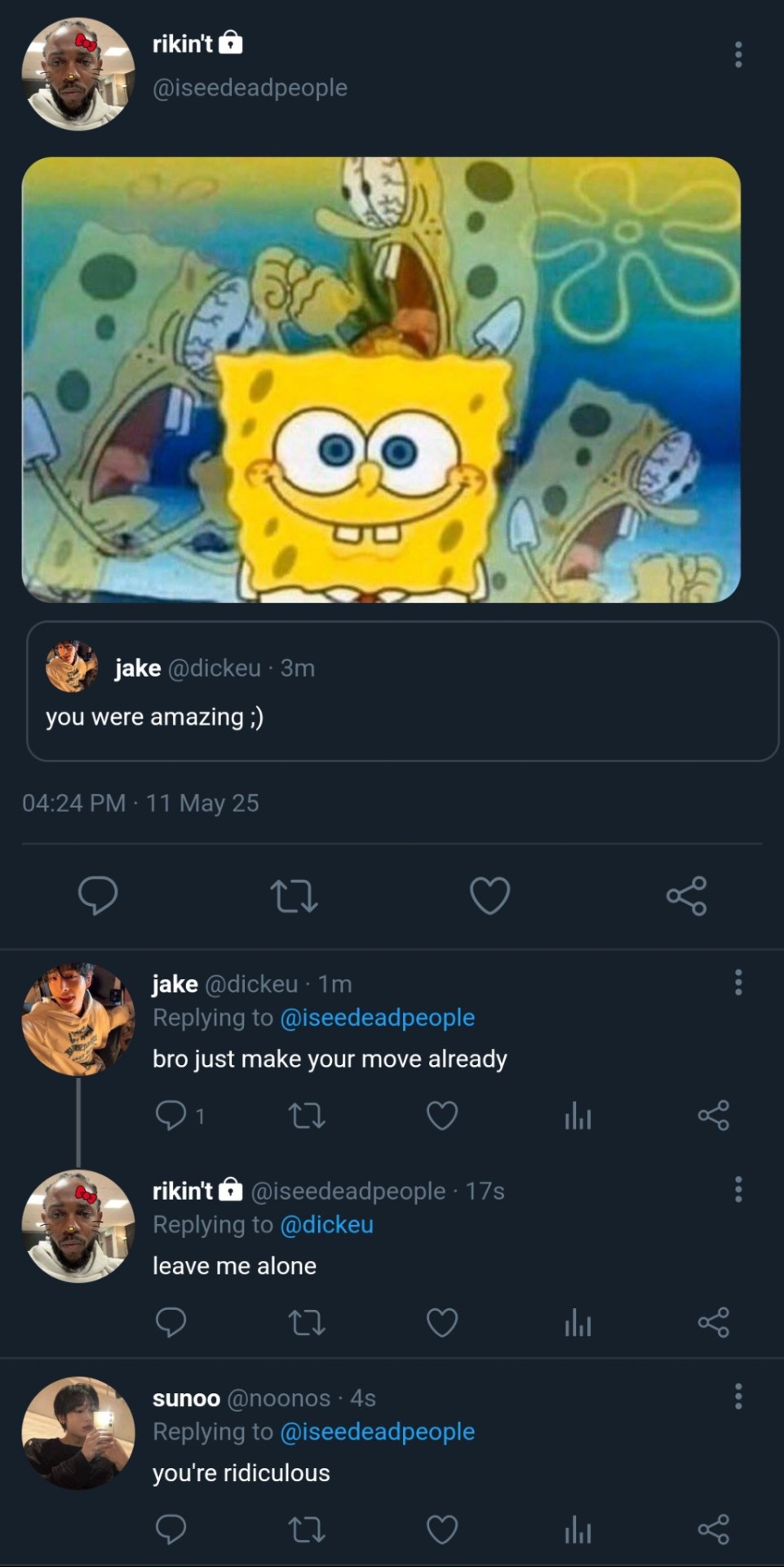Reply to the main tweet
Screen dimensions: 784x1567
coord(98,895)
